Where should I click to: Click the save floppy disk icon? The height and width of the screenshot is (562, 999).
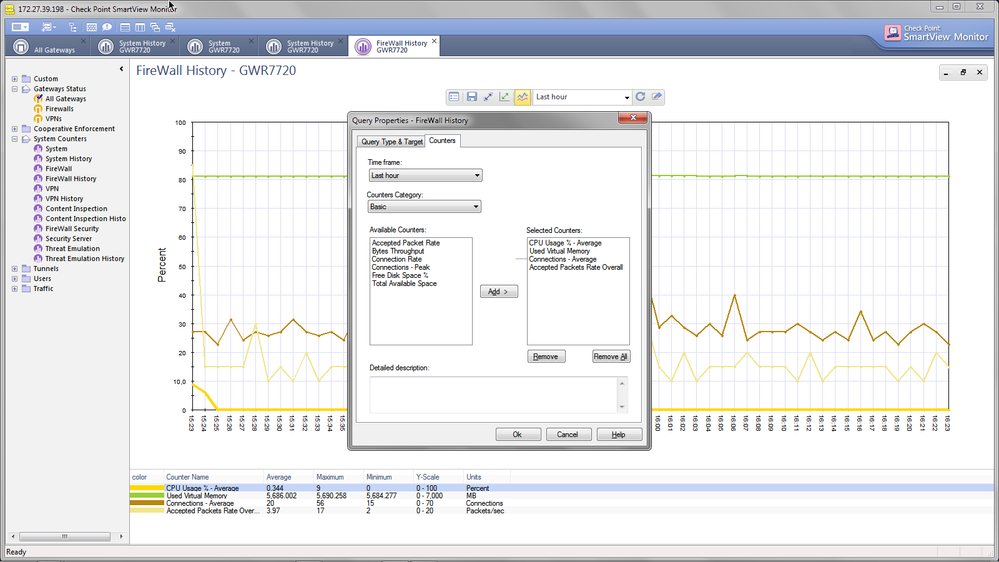471,97
